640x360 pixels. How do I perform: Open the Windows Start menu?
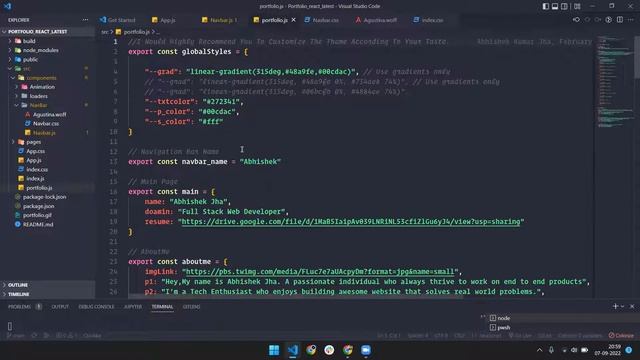[274, 350]
